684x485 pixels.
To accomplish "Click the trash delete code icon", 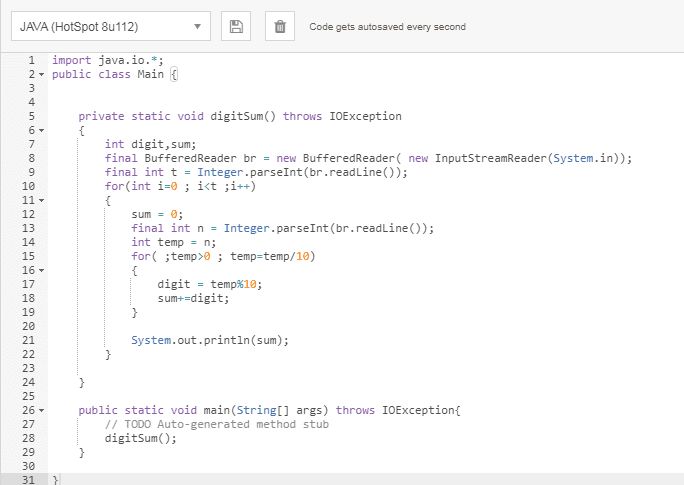I will [x=280, y=27].
